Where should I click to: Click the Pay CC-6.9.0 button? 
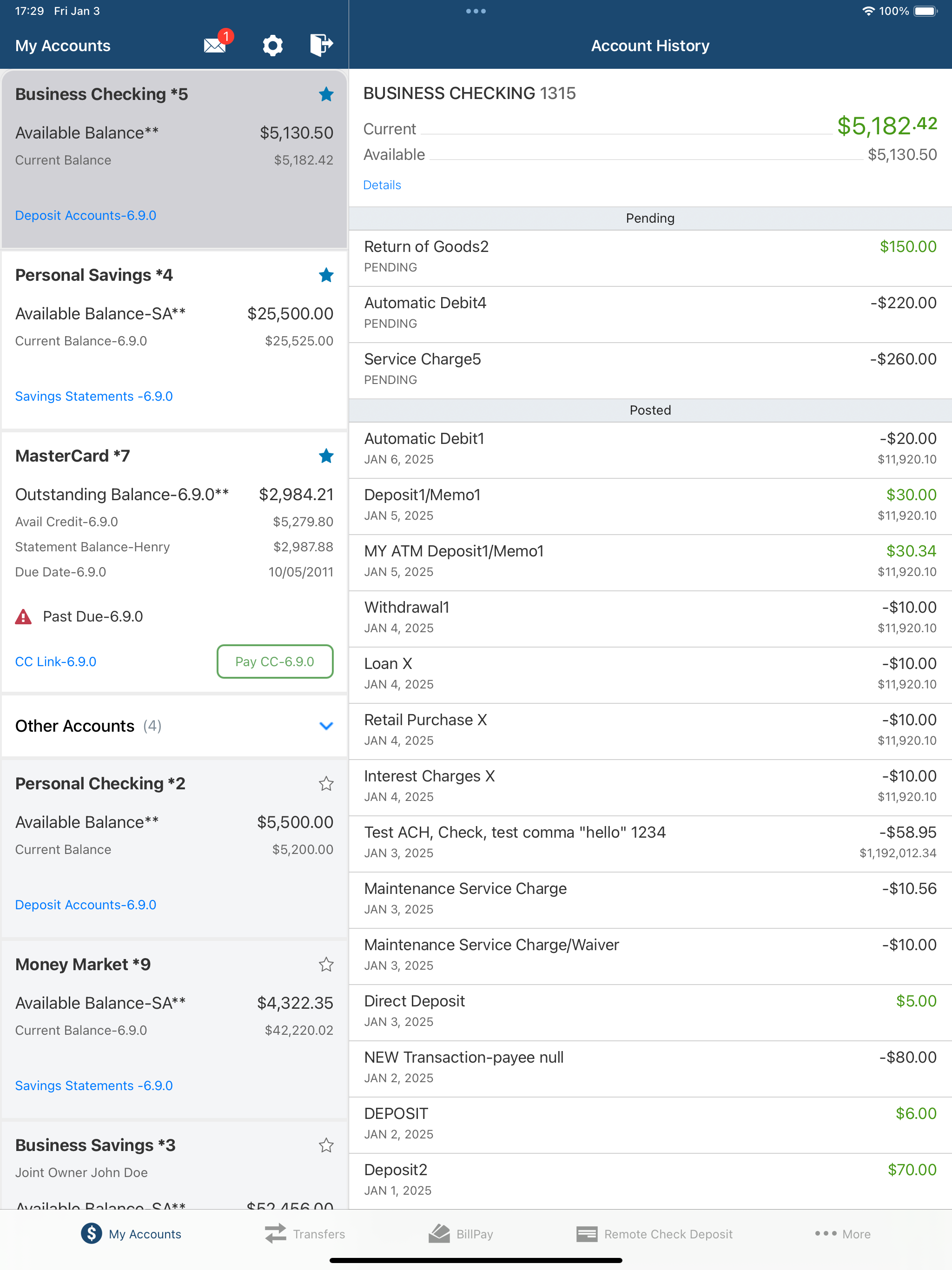pos(275,661)
